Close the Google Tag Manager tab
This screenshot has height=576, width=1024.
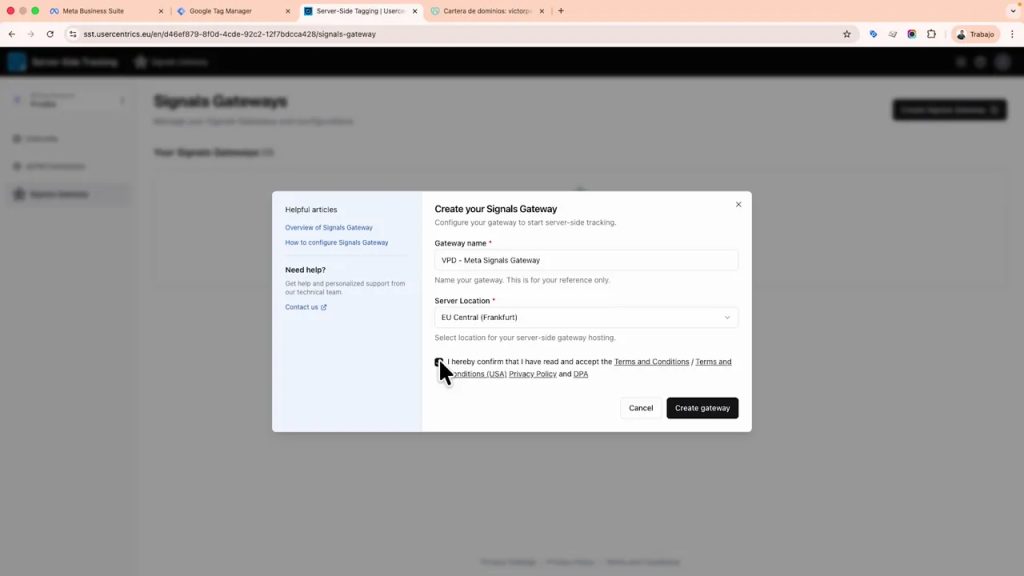(288, 11)
